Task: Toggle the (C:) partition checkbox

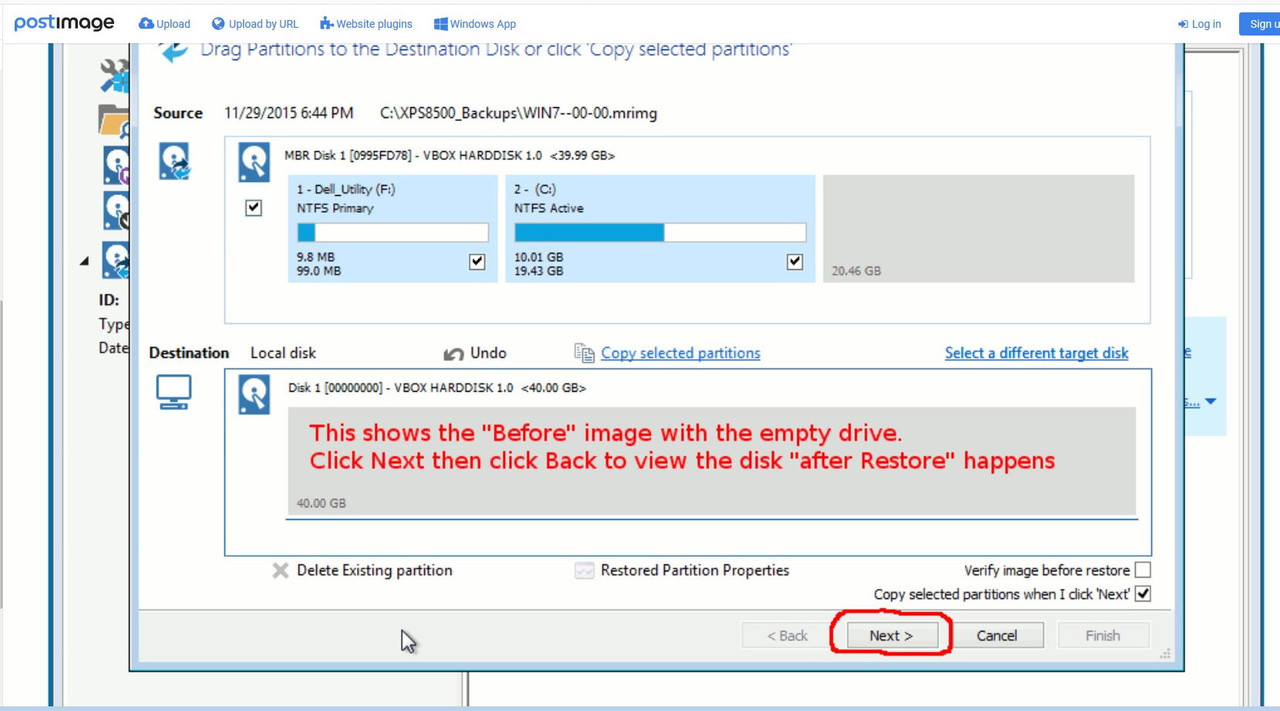Action: pyautogui.click(x=795, y=261)
